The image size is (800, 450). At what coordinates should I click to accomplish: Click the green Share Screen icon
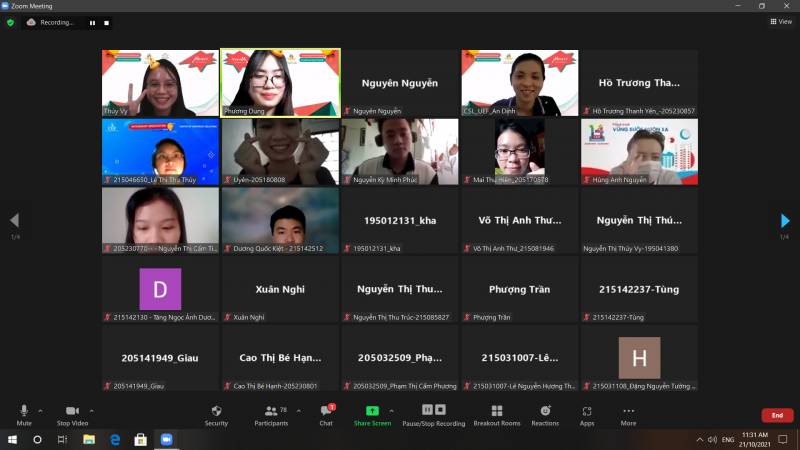372,411
